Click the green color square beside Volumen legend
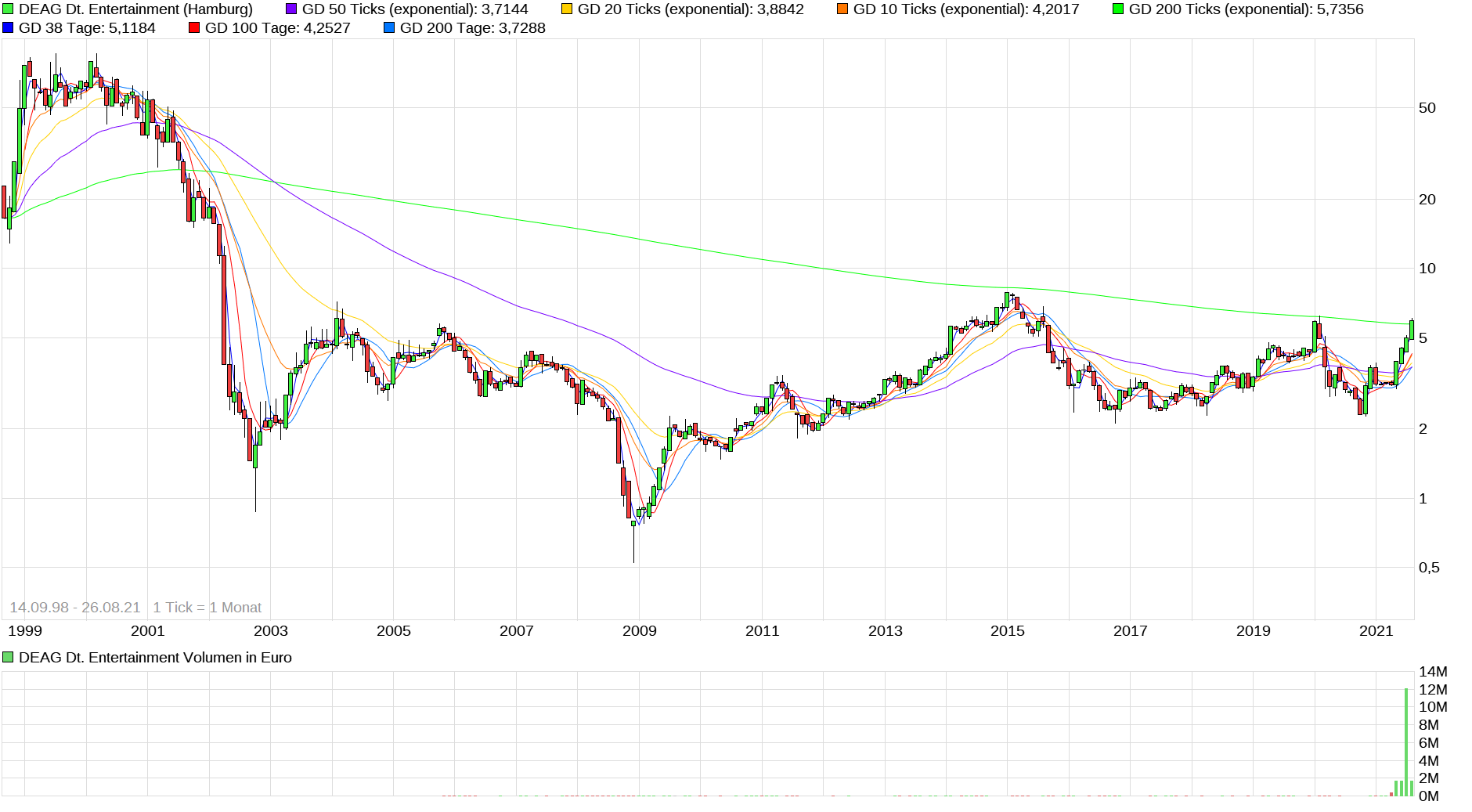 [x=8, y=657]
